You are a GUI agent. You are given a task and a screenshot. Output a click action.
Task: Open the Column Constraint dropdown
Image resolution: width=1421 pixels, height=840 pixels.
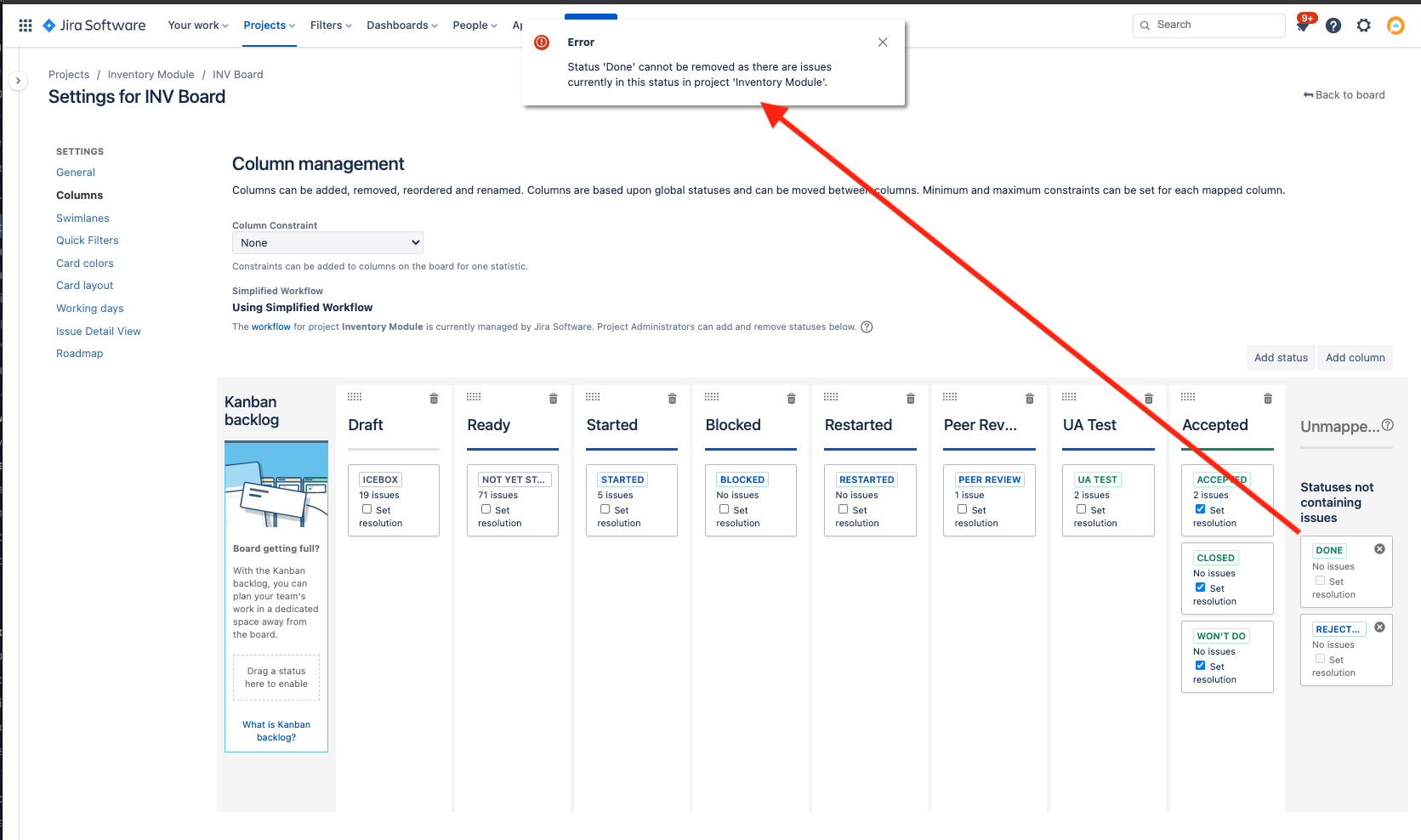(327, 243)
